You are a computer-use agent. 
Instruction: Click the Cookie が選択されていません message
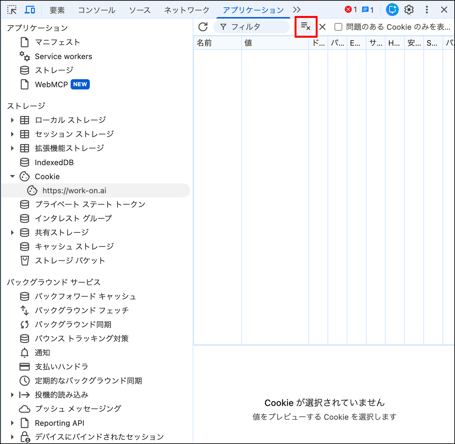pos(324,403)
